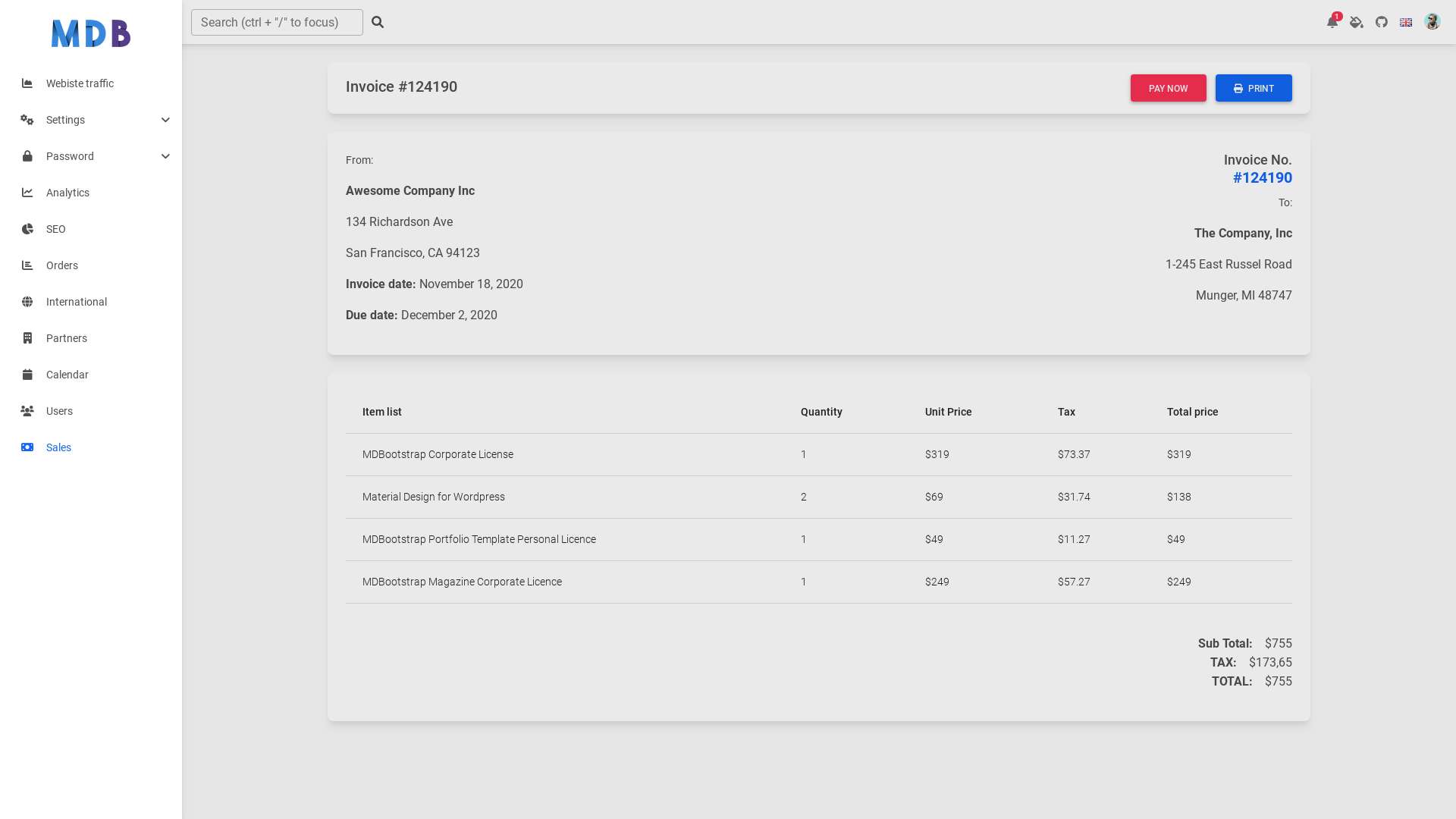
Task: Click the PAY NOW button
Action: pyautogui.click(x=1168, y=88)
